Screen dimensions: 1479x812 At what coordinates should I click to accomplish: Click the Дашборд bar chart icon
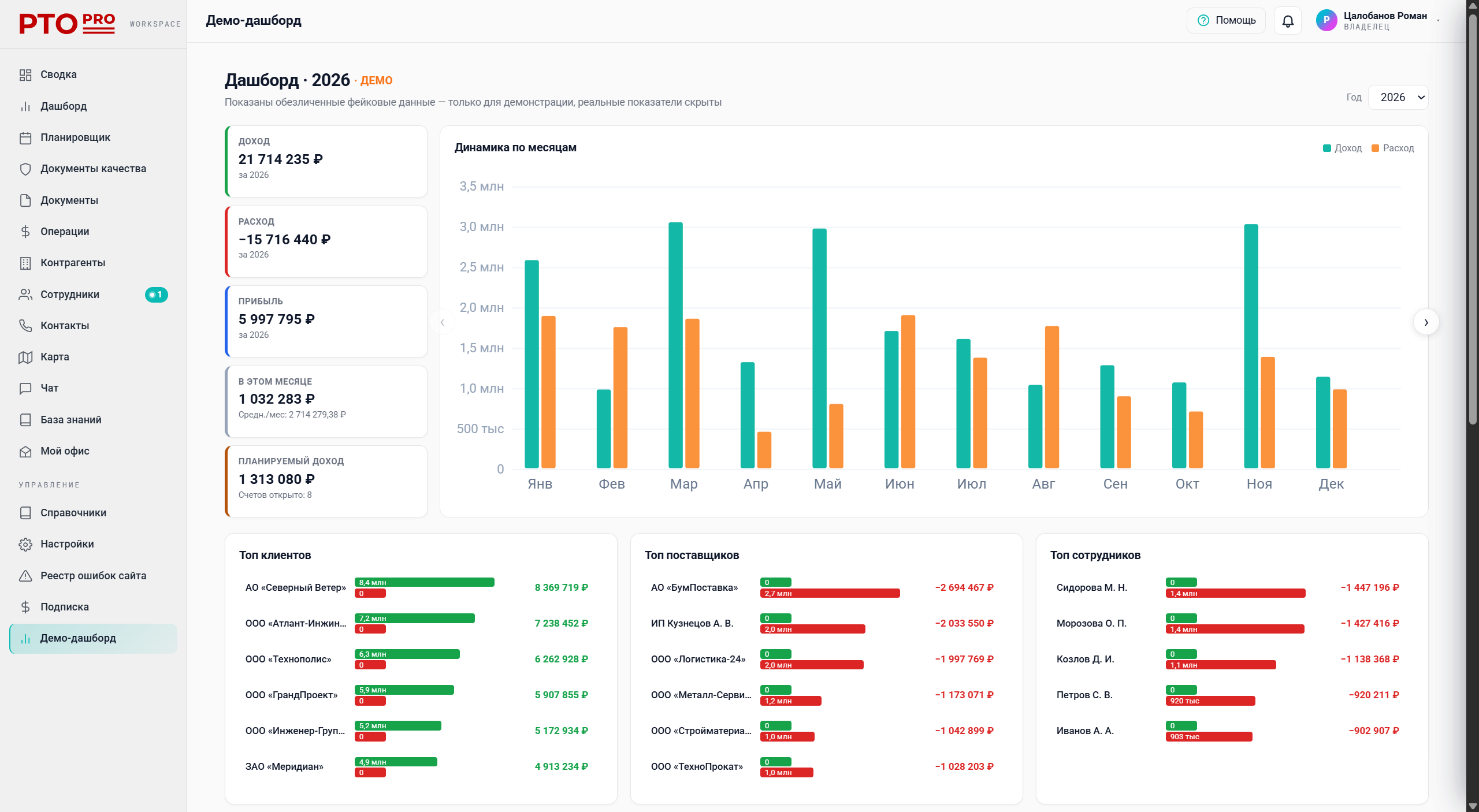(x=25, y=106)
